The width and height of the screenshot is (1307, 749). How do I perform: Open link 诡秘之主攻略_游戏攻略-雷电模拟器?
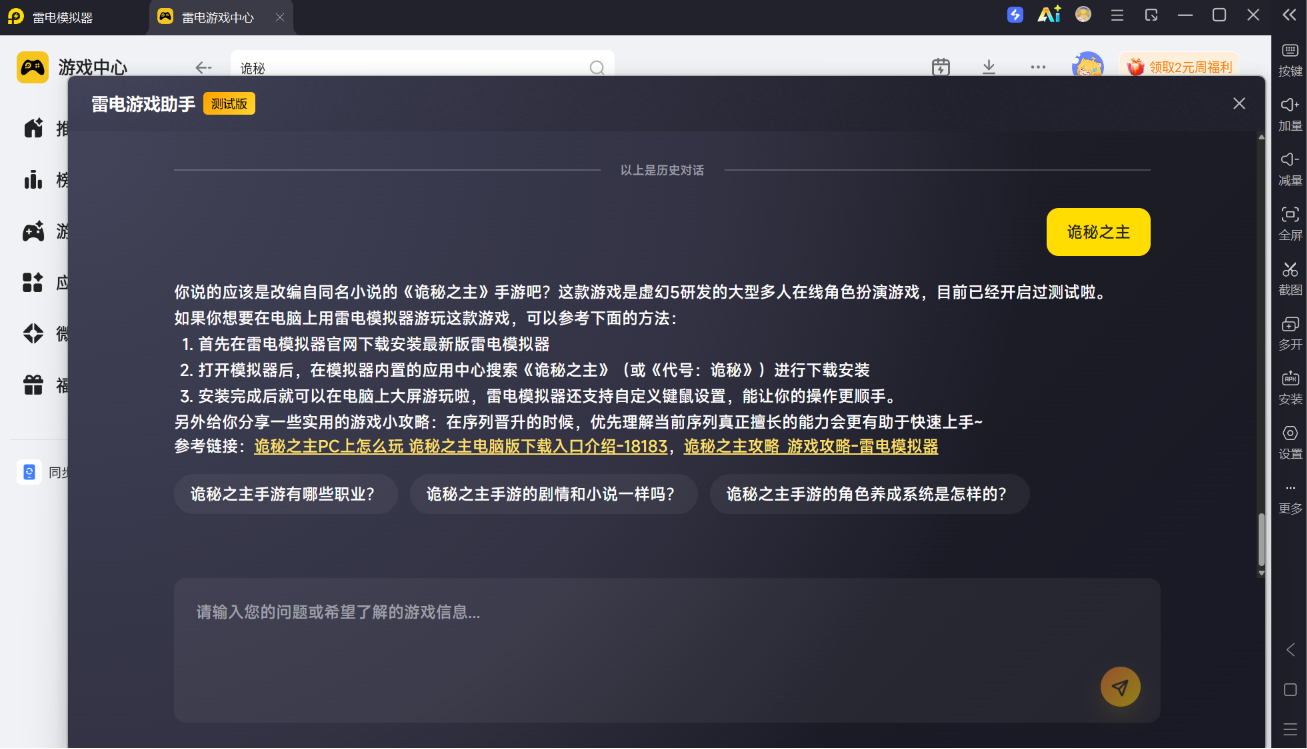(811, 447)
